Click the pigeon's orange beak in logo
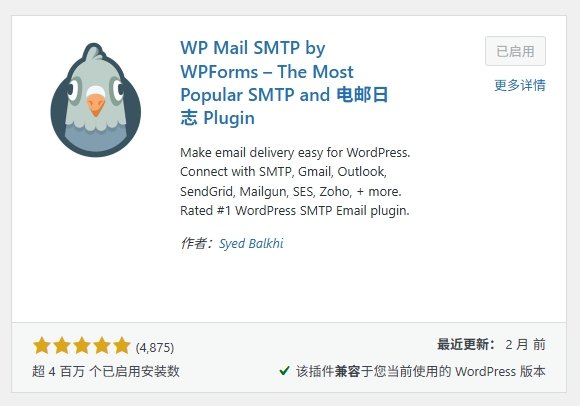This screenshot has width=580, height=406. tap(96, 105)
